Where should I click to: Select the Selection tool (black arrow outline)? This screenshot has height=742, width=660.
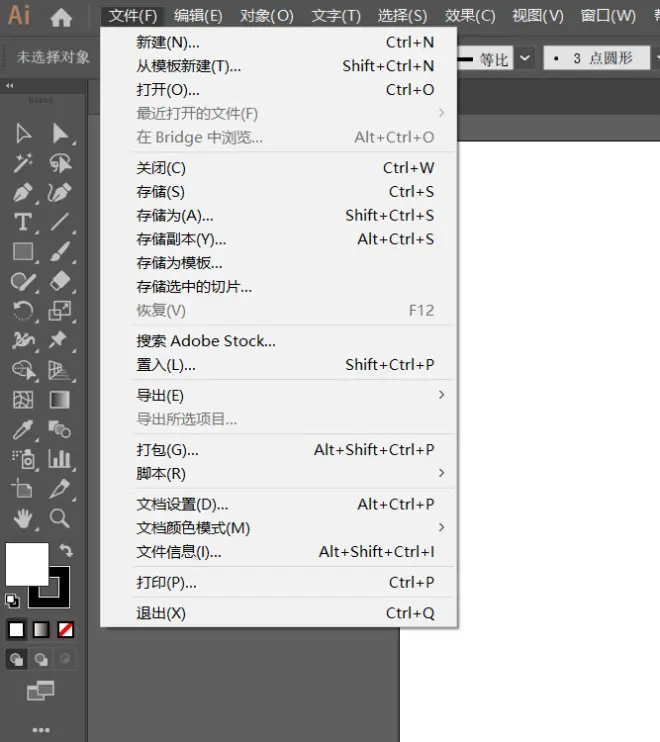pos(23,134)
